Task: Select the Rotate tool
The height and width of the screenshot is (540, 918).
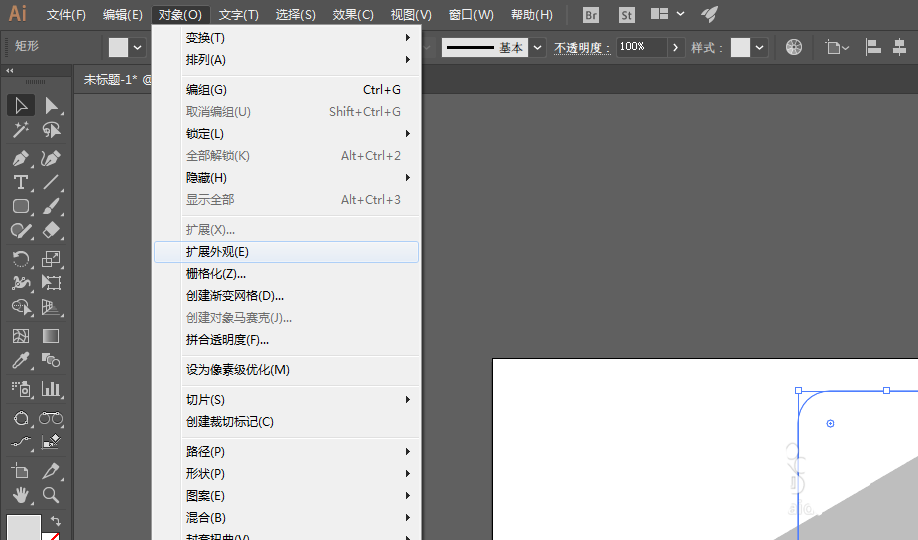Action: click(21, 259)
